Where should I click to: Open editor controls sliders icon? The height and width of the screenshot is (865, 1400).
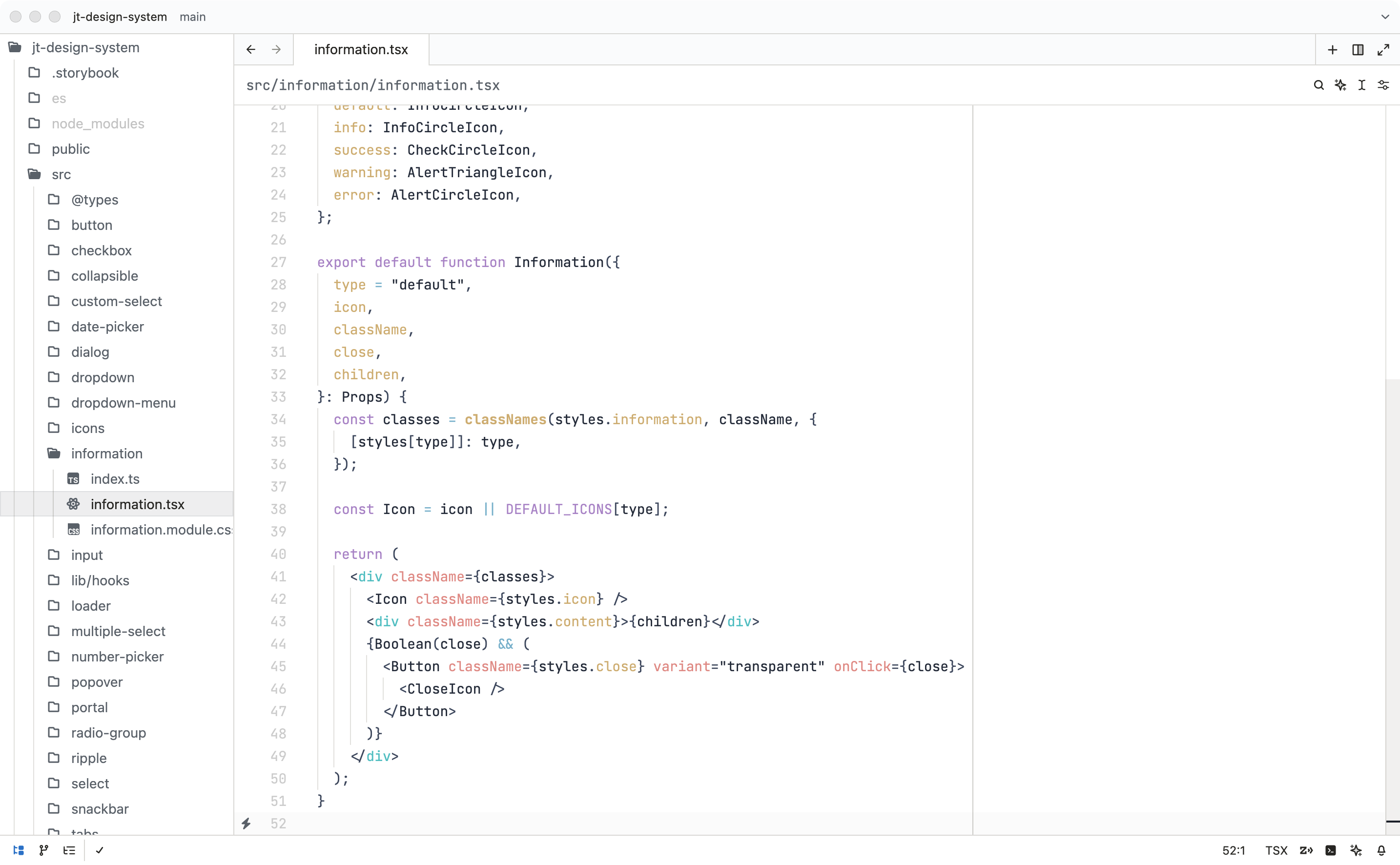[1383, 85]
